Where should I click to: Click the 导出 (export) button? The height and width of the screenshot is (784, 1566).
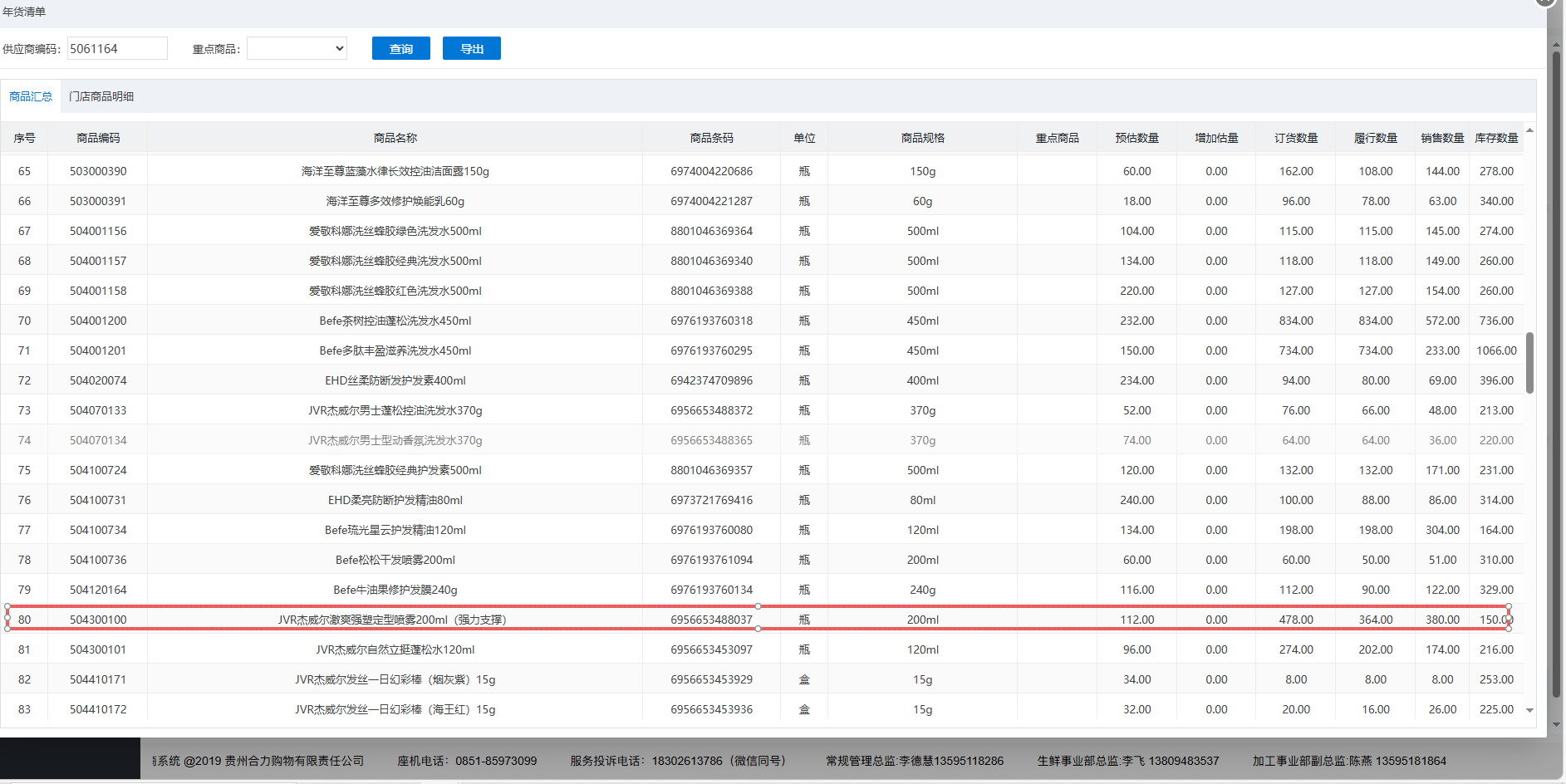[x=471, y=49]
